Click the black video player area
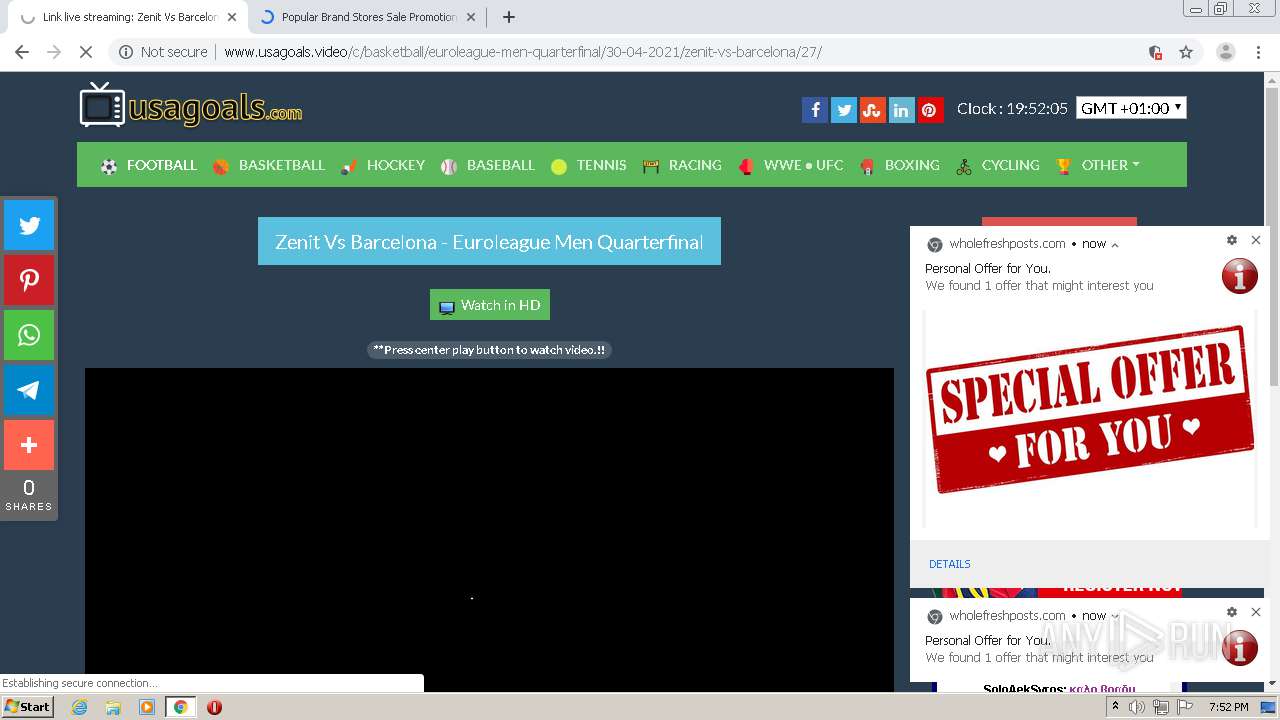1280x720 pixels. (489, 530)
